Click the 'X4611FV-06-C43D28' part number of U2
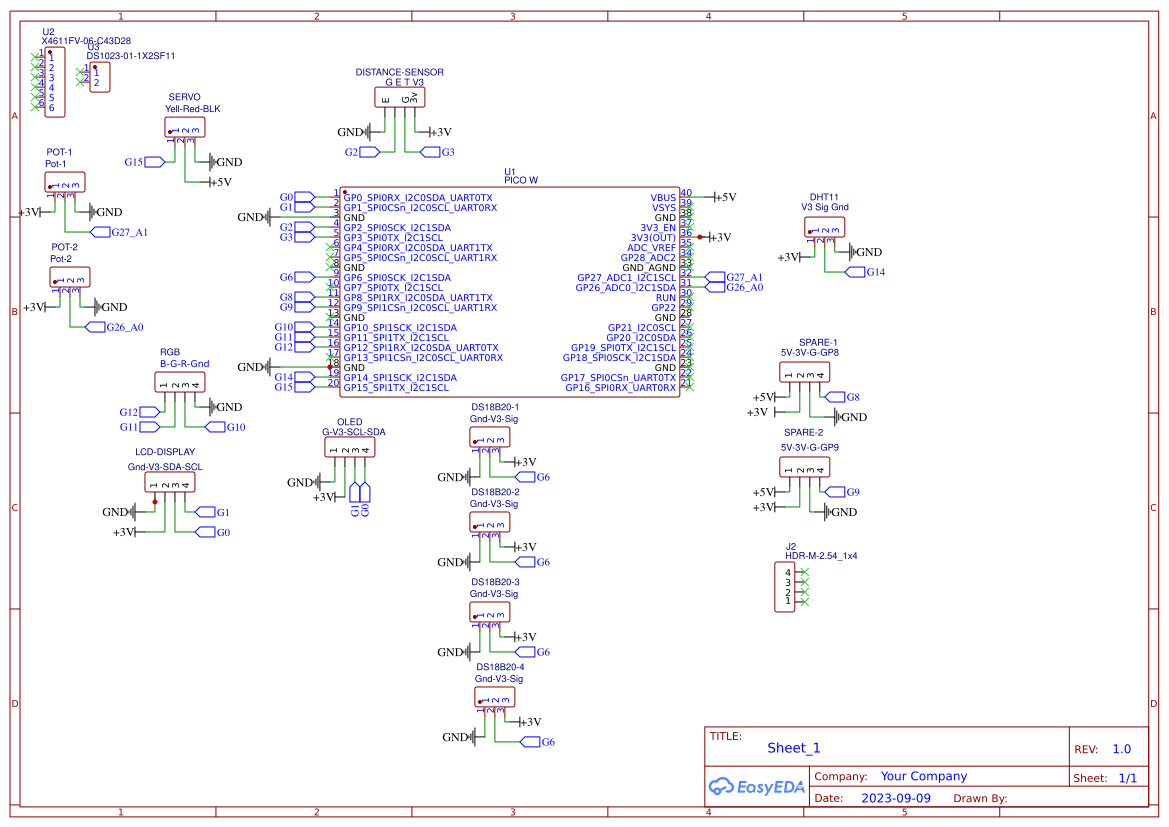Viewport: 1169px width, 827px height. click(x=86, y=41)
